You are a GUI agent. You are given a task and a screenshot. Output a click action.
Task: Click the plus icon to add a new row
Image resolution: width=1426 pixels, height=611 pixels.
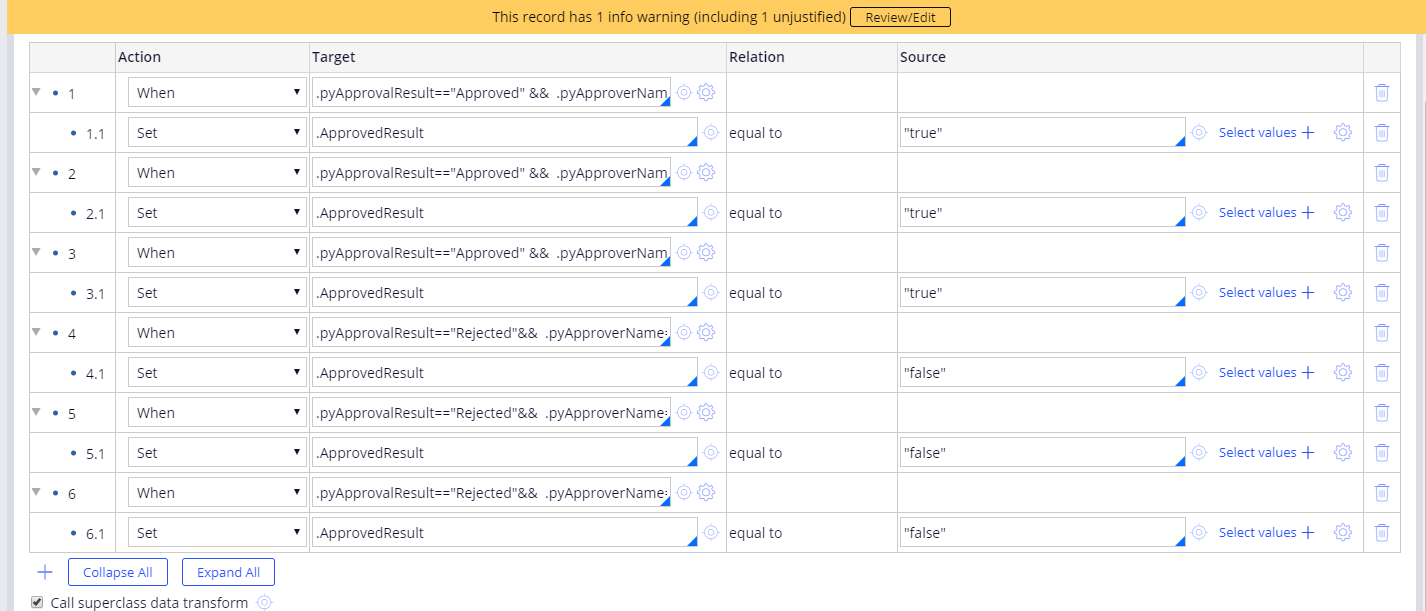pos(44,572)
